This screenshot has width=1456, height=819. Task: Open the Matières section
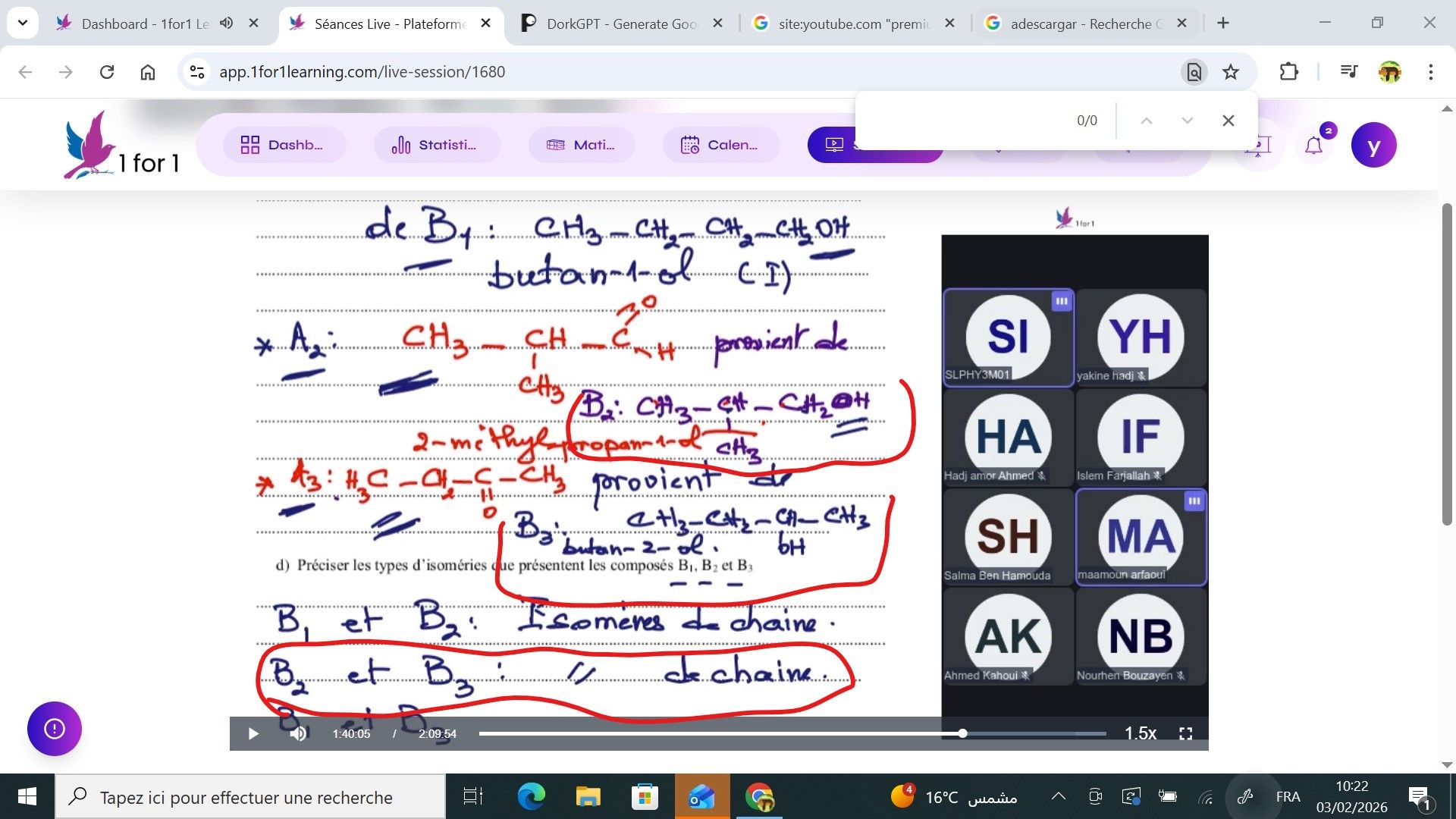[x=581, y=145]
